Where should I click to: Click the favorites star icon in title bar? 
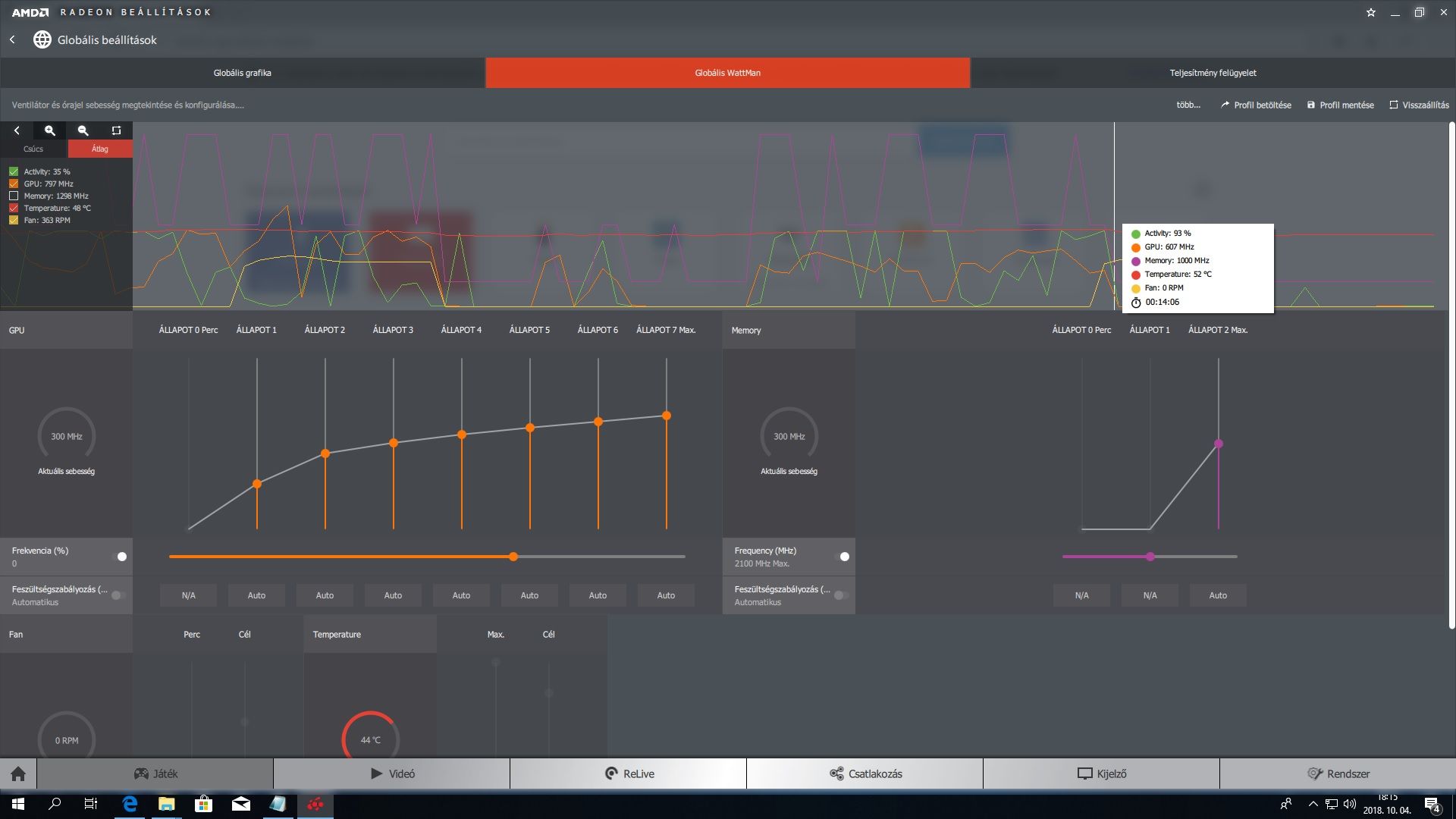coord(1371,12)
